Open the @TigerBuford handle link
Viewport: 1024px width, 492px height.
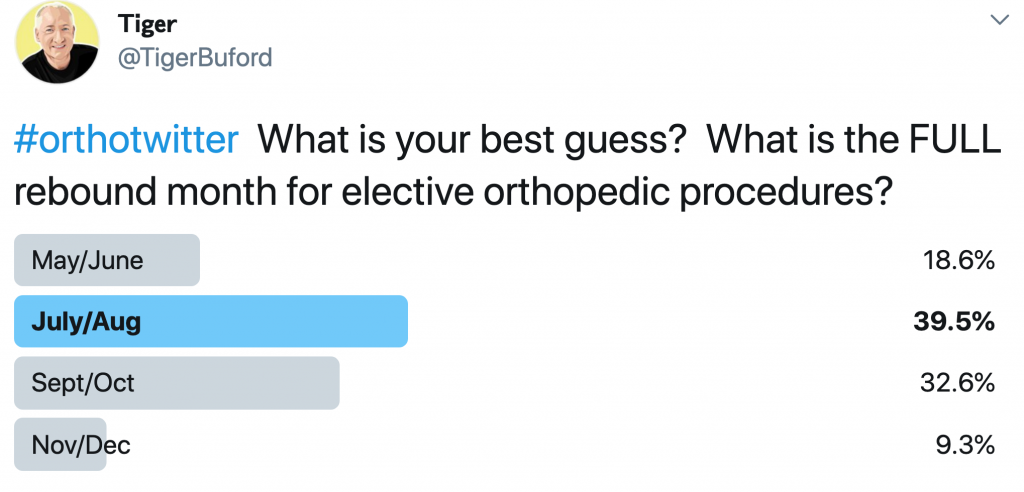click(x=195, y=59)
